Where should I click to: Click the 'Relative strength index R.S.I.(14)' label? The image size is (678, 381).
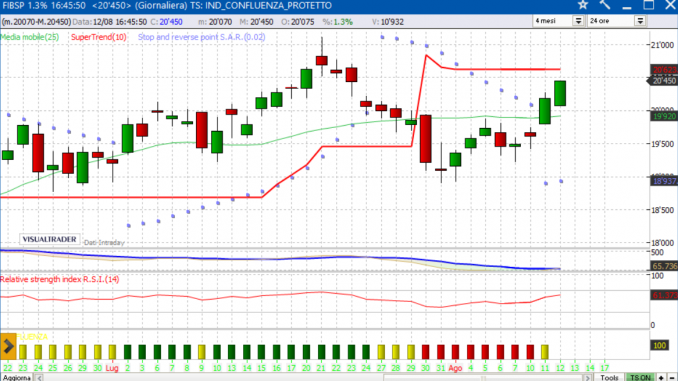click(x=60, y=279)
